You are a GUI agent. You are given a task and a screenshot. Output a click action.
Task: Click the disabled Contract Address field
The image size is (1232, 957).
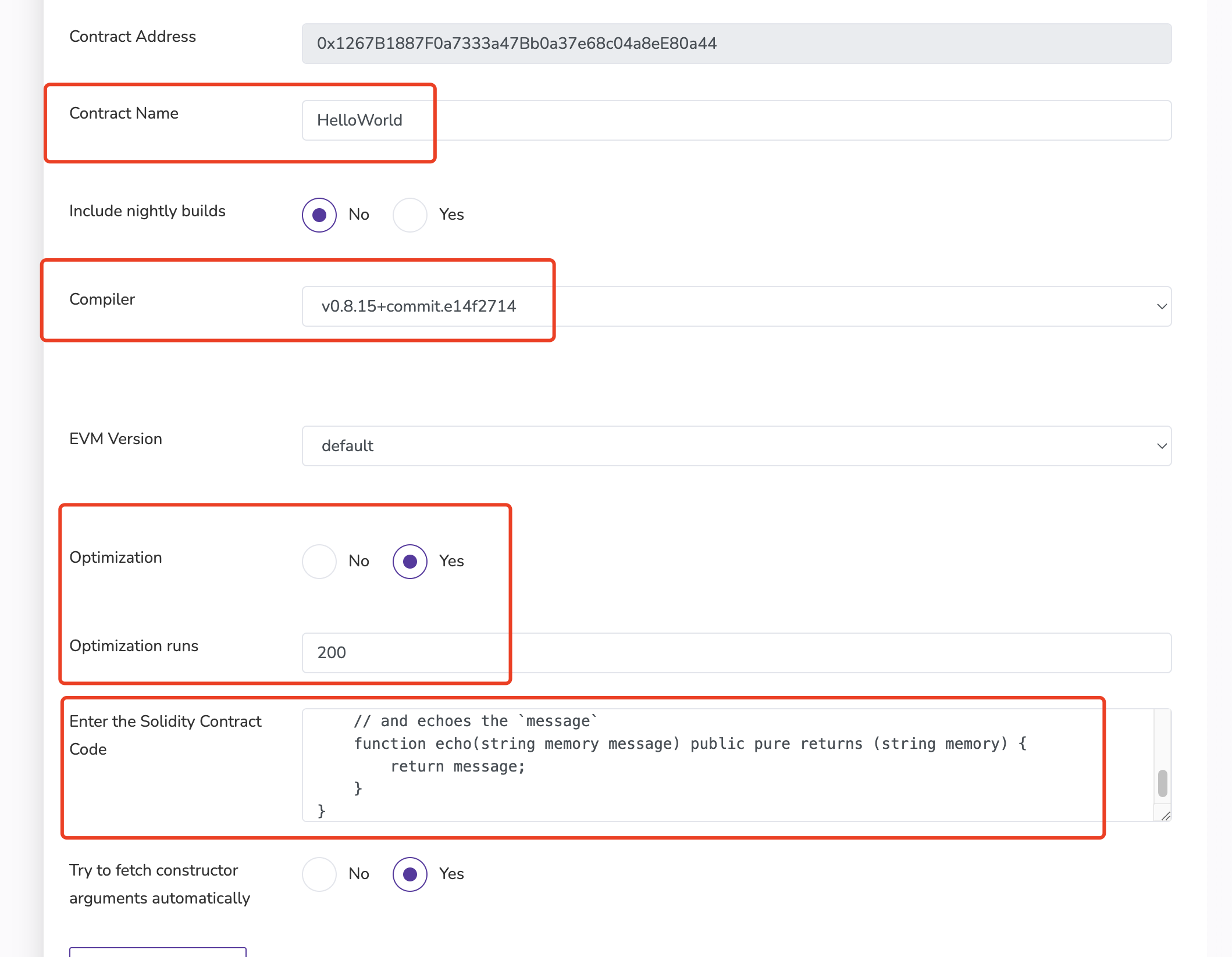736,44
